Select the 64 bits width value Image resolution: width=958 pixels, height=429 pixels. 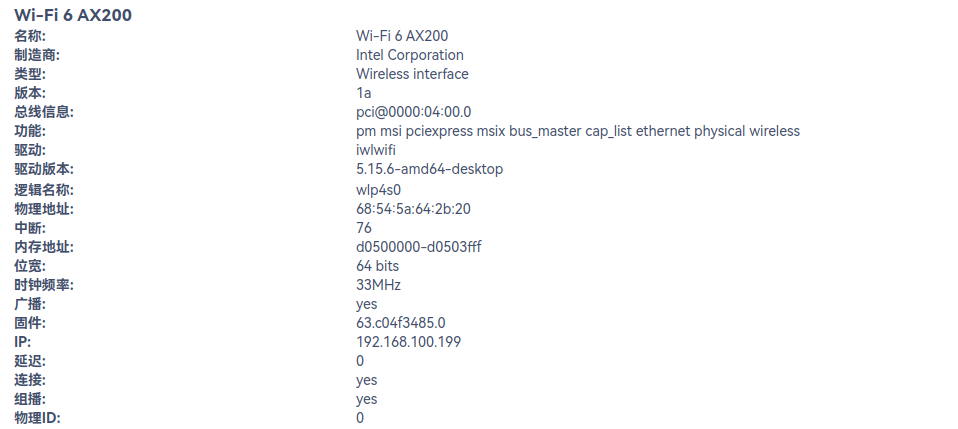377,266
